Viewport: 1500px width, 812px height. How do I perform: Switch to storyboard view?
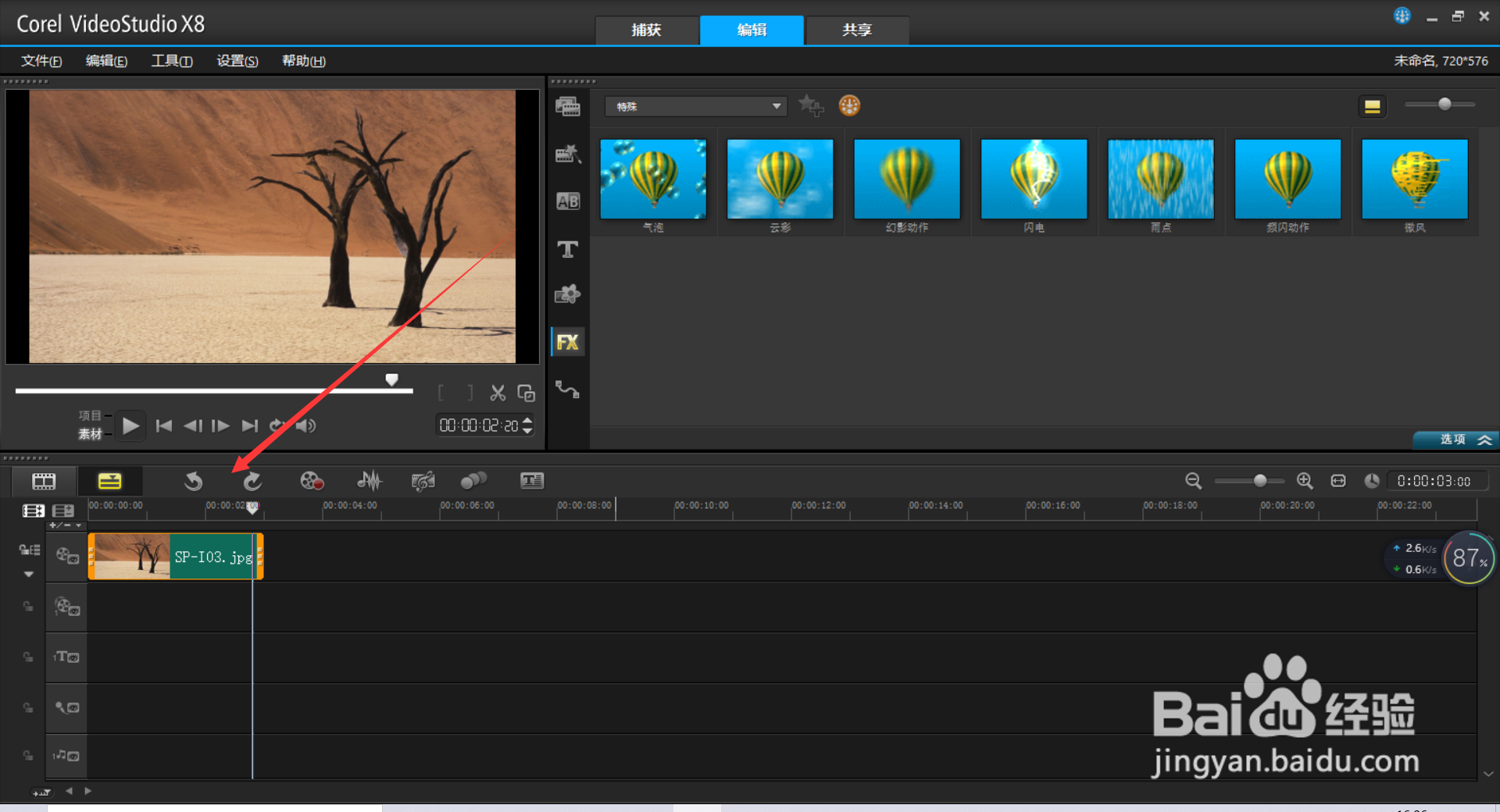(44, 481)
